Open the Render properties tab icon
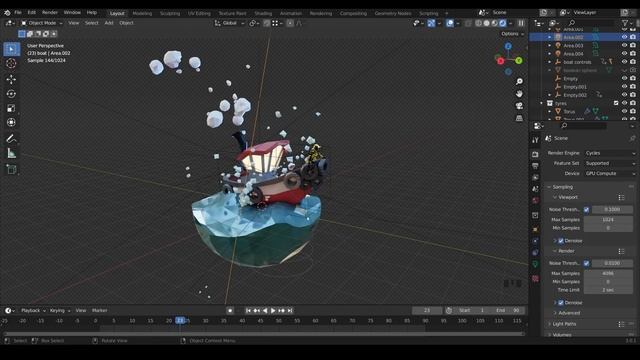 [x=536, y=154]
